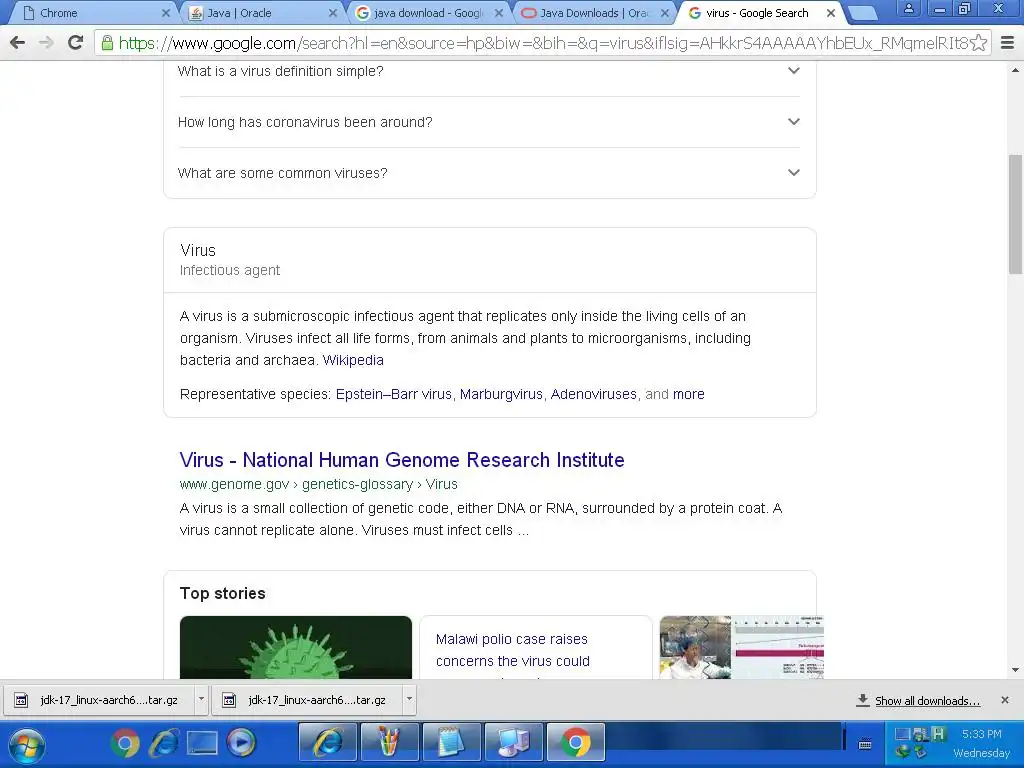Switch to Chrome taskbar window button
The width and height of the screenshot is (1024, 768).
[575, 743]
